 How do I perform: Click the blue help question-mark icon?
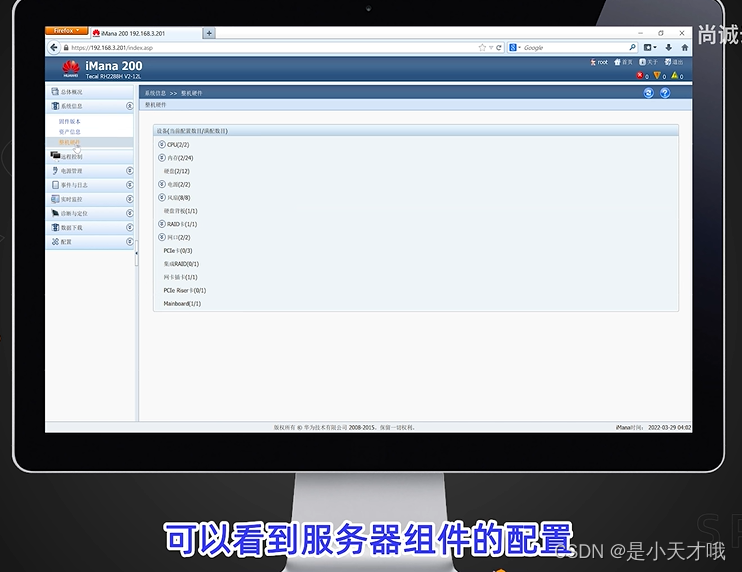(x=665, y=93)
